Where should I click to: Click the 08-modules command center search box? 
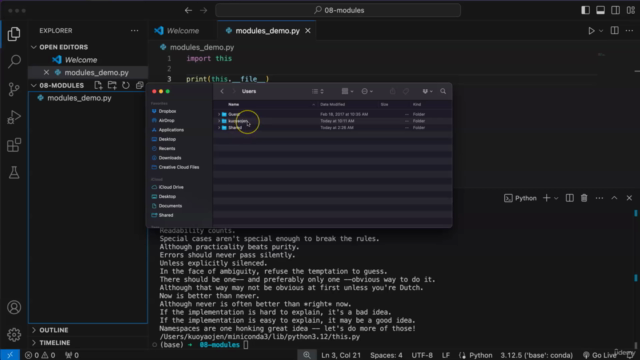338,10
